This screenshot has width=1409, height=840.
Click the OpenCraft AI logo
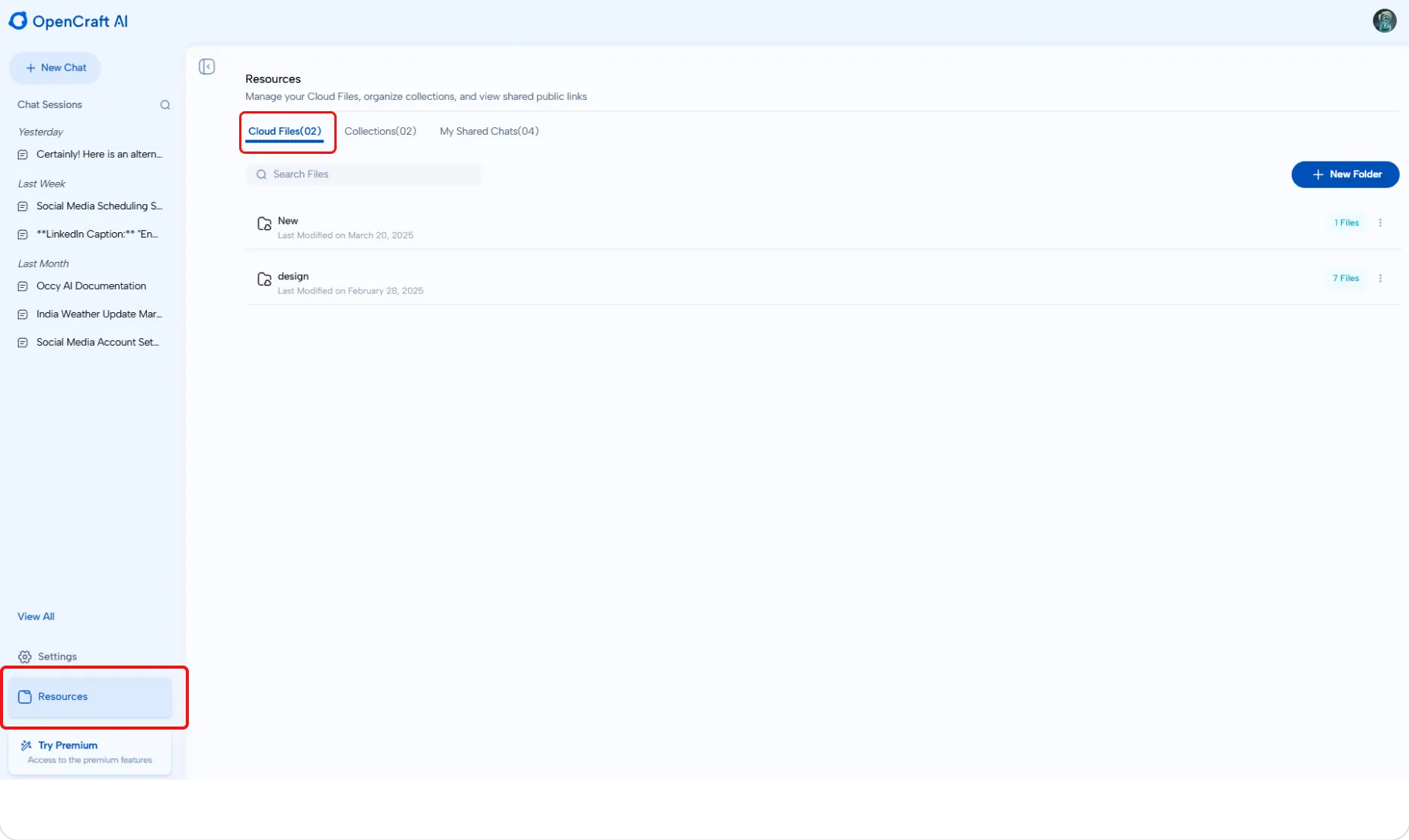tap(68, 21)
